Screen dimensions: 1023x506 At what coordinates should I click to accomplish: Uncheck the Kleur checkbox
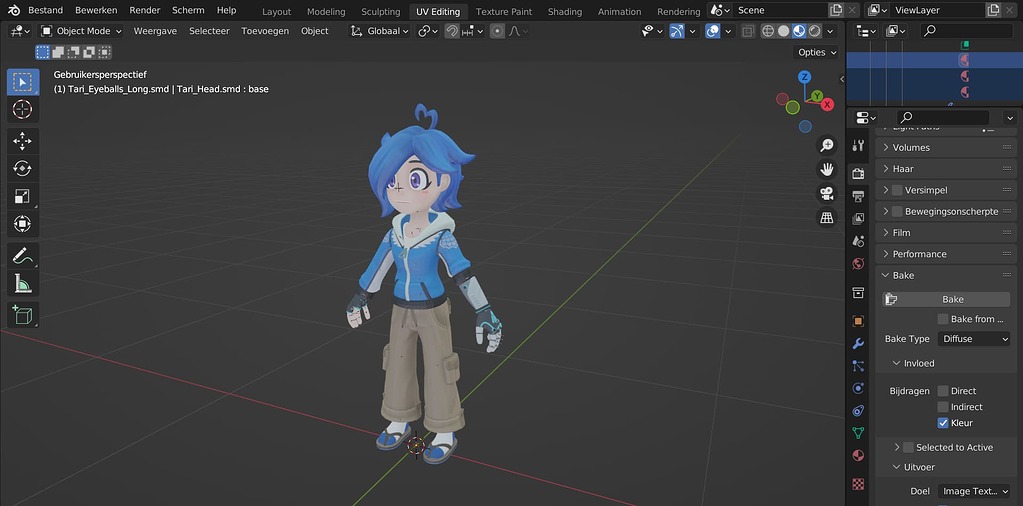point(943,423)
